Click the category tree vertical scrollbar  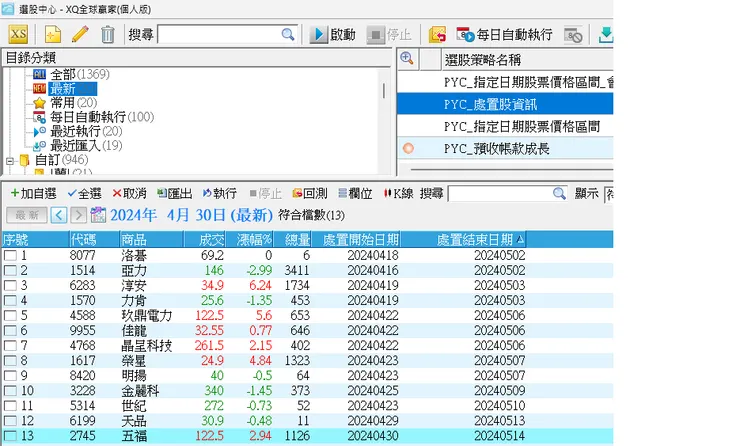click(x=384, y=90)
